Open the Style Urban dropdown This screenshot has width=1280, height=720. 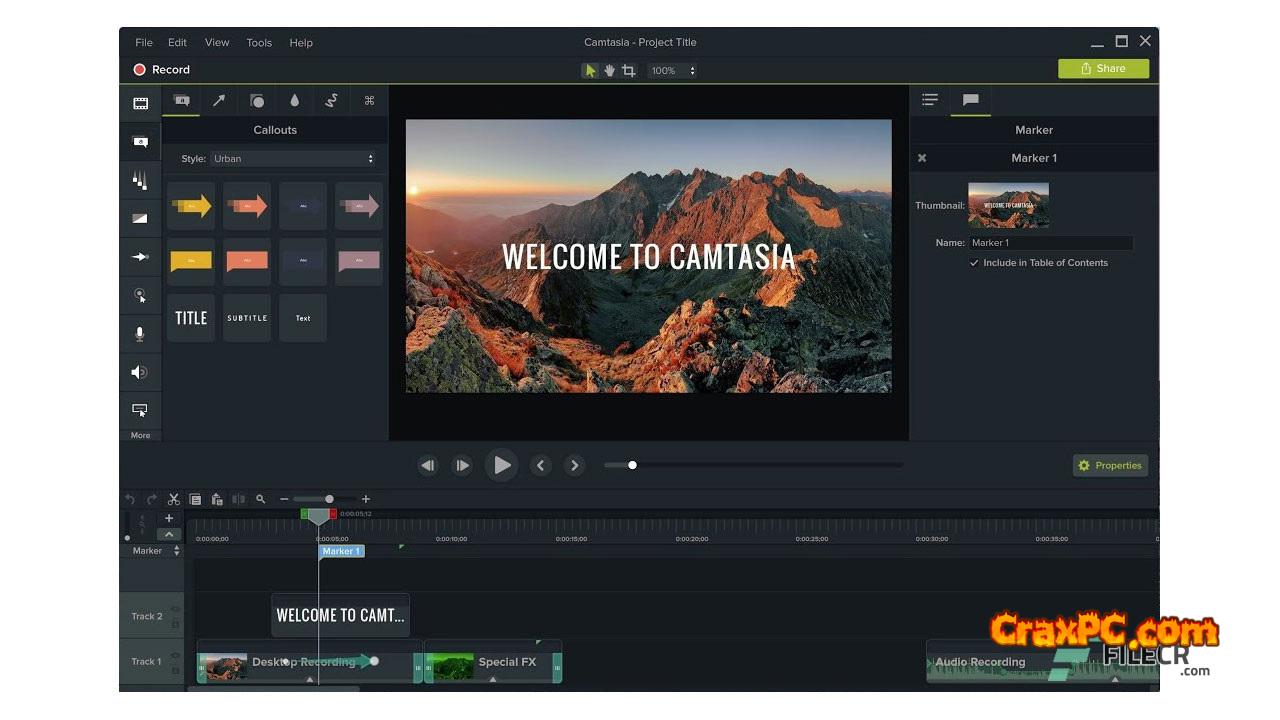click(292, 159)
